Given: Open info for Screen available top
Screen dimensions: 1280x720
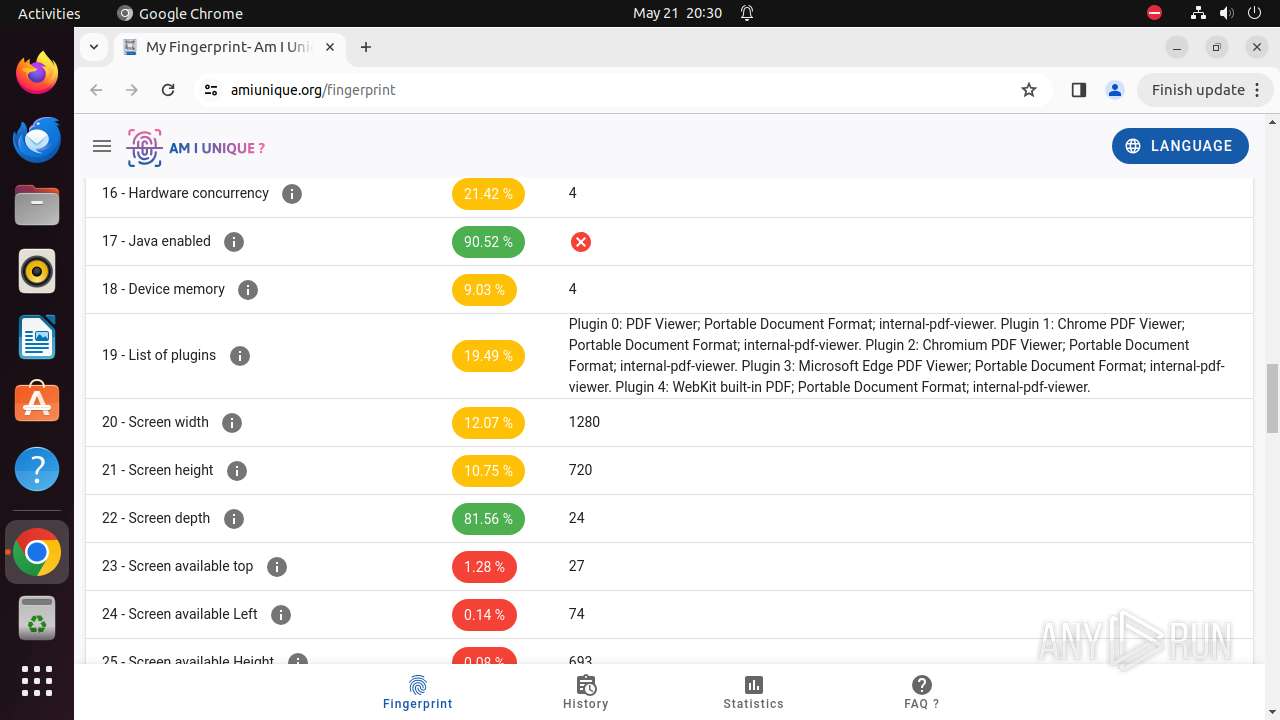Looking at the screenshot, I should pos(277,567).
